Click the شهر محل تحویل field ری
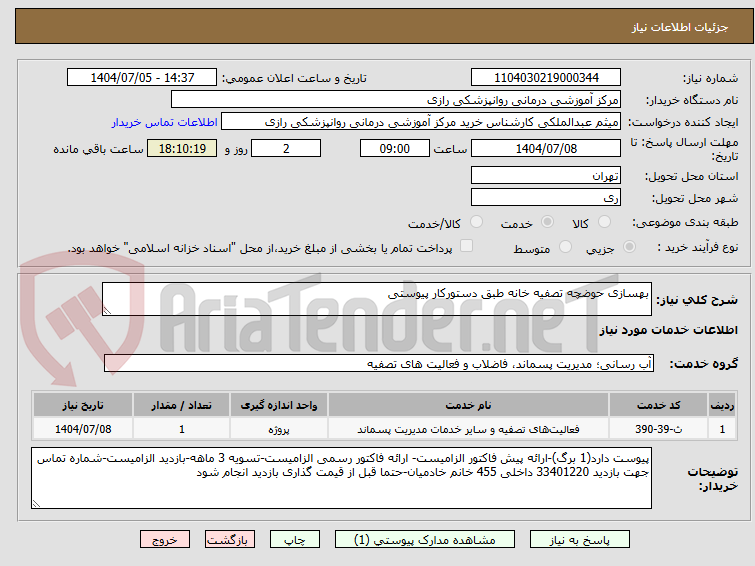 pos(546,197)
